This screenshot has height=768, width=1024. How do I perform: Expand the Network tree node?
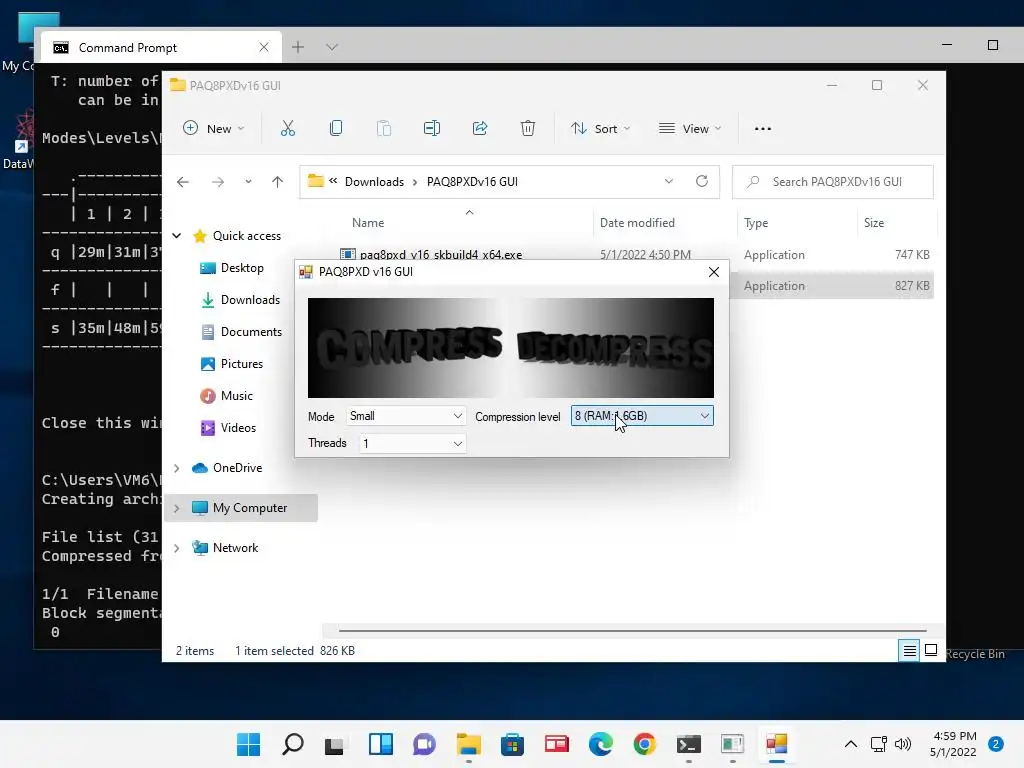tap(176, 548)
